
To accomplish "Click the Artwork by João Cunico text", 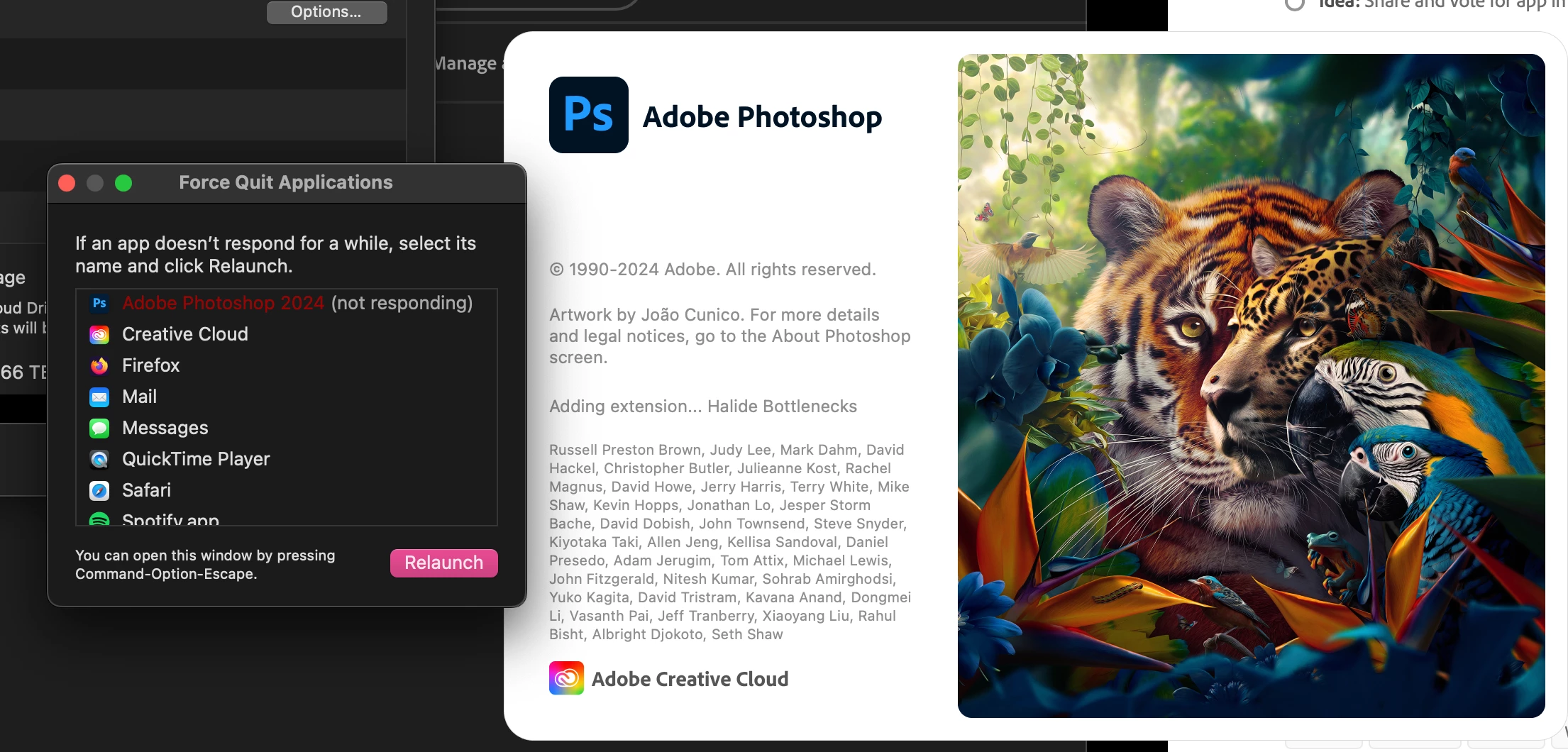I will click(x=730, y=336).
